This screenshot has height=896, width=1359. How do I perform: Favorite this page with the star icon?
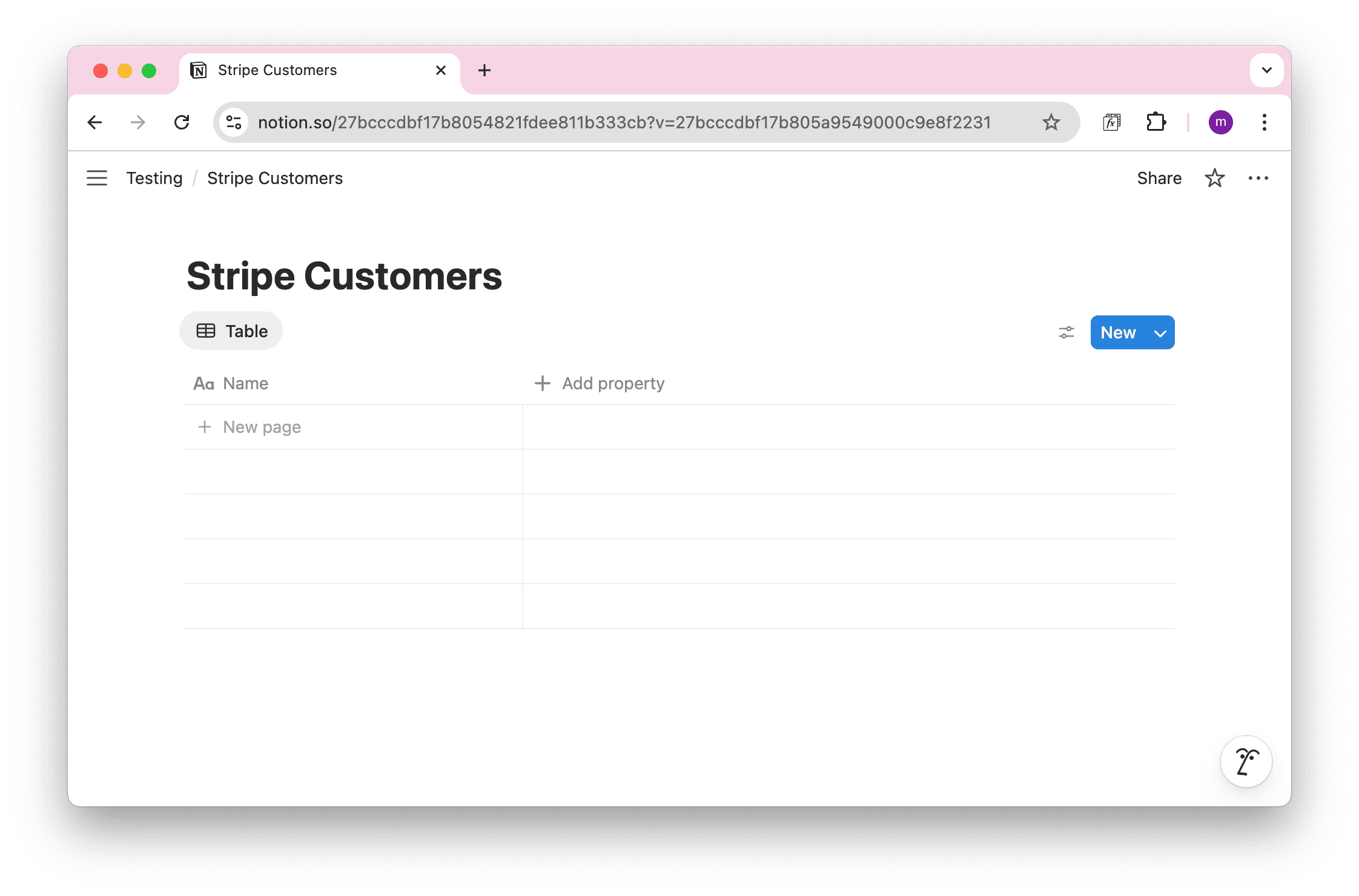1214,178
